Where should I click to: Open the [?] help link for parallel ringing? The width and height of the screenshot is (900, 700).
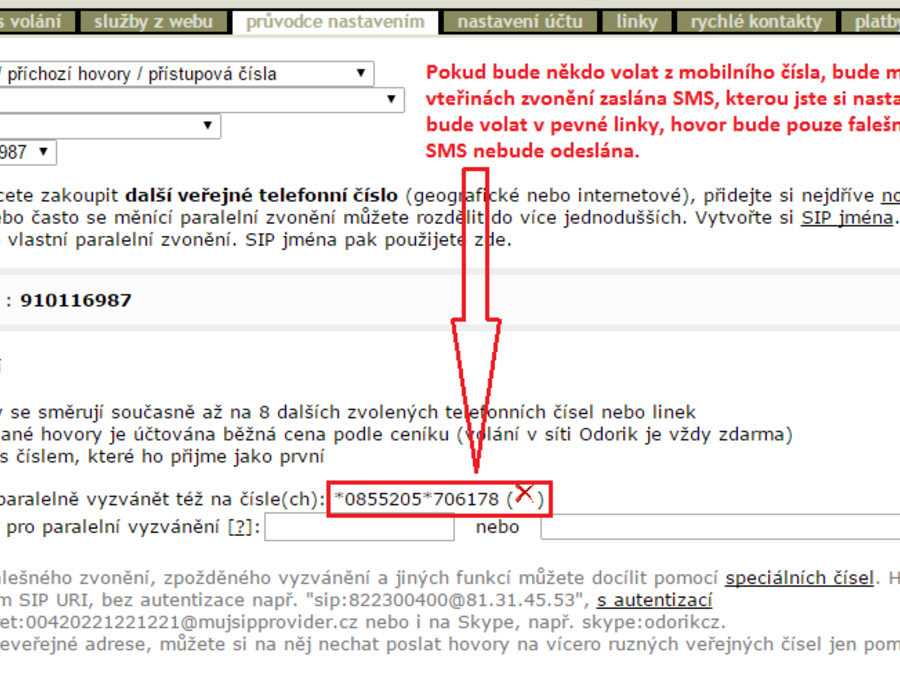click(x=240, y=527)
